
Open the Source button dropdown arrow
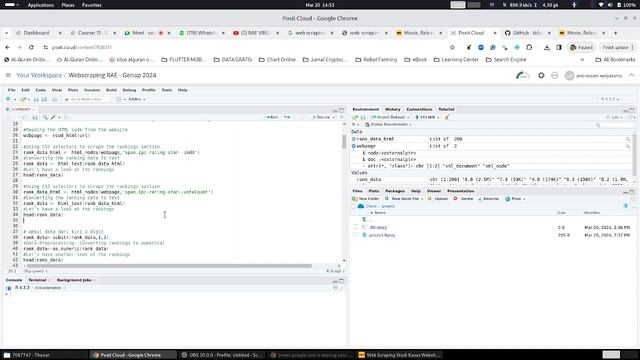tap(334, 118)
